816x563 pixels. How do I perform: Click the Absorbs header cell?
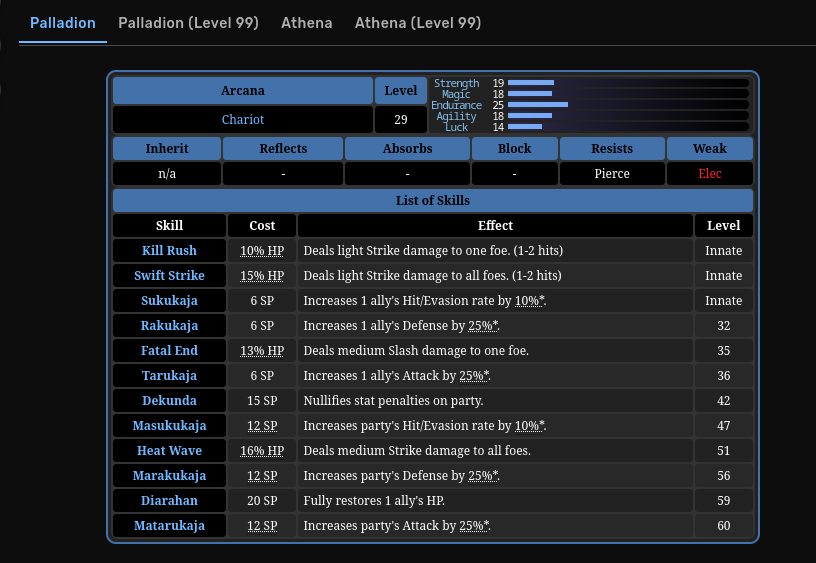click(407, 149)
